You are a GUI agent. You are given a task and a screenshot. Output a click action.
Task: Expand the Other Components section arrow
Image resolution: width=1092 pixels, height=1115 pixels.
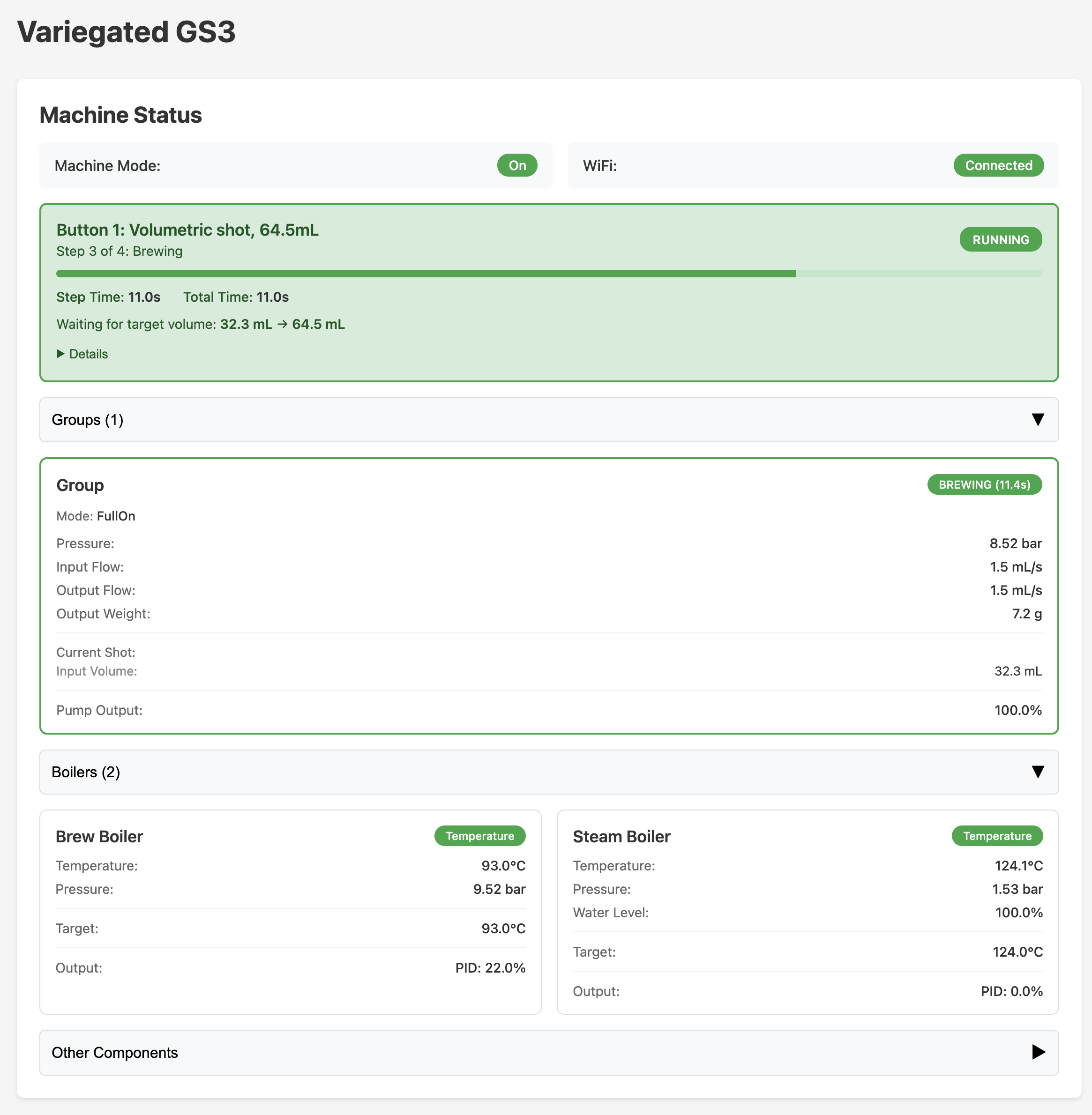[1038, 1052]
